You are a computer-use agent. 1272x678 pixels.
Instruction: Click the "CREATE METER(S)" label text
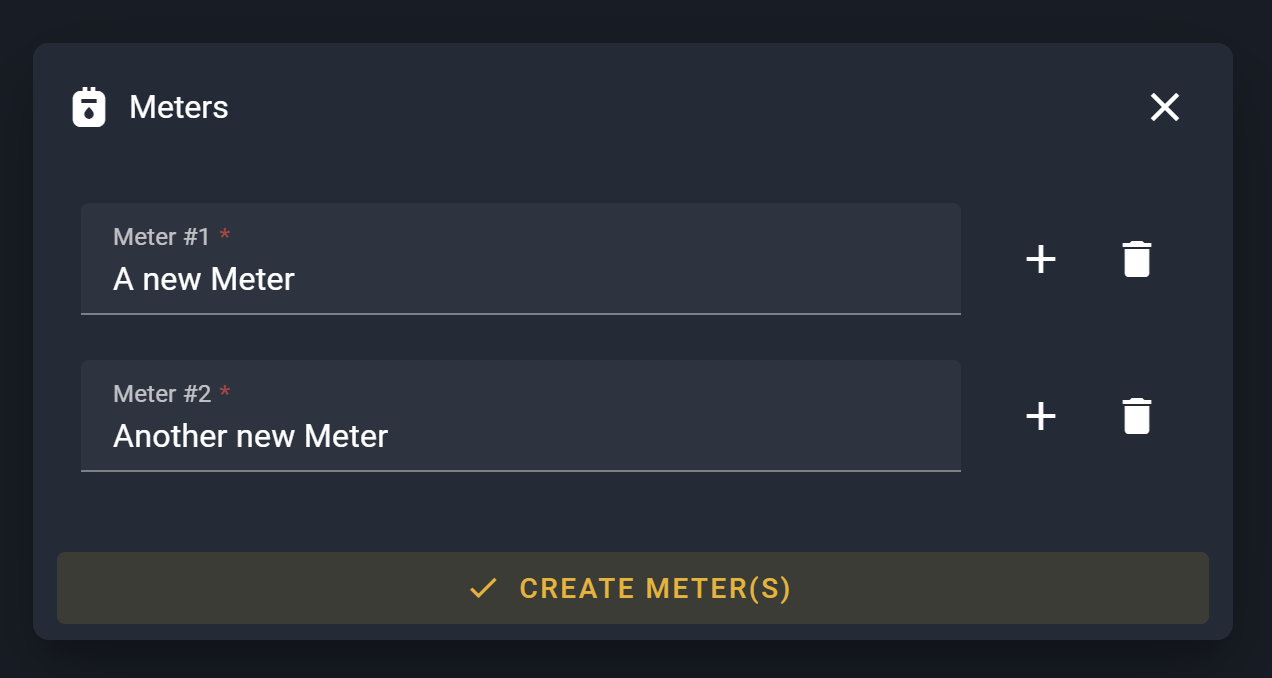pos(655,588)
